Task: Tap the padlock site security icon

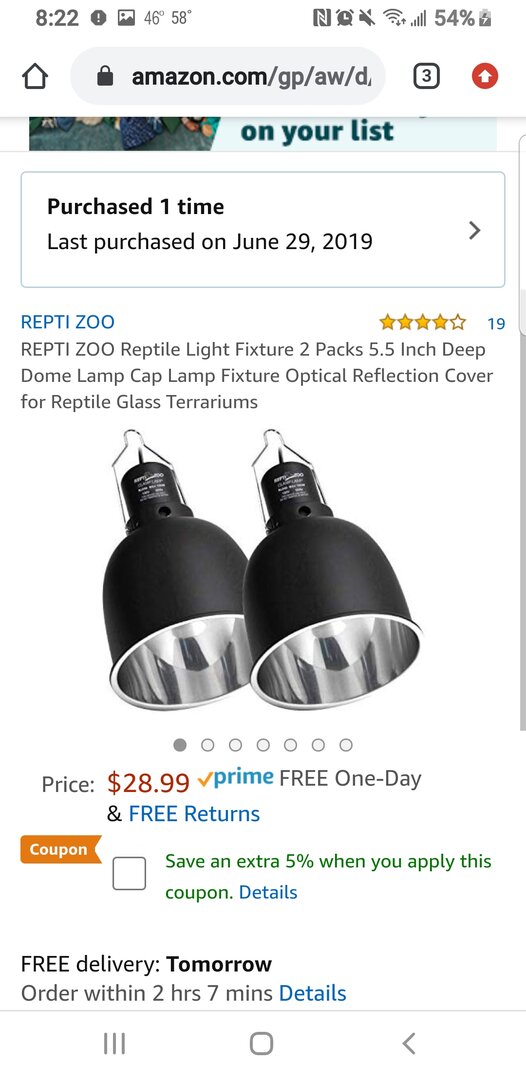Action: (x=105, y=76)
